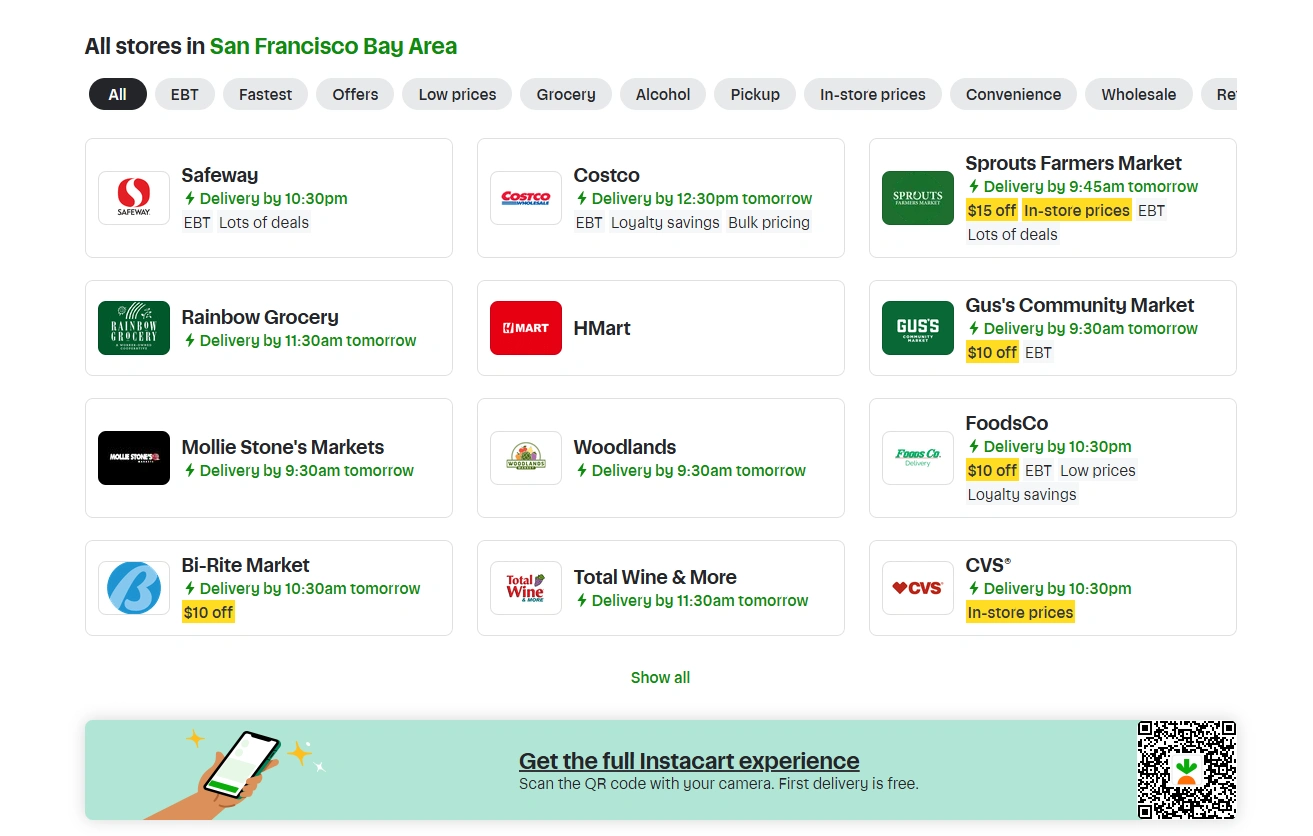Switch to the Alcohol filter tab
The width and height of the screenshot is (1313, 836).
[663, 94]
